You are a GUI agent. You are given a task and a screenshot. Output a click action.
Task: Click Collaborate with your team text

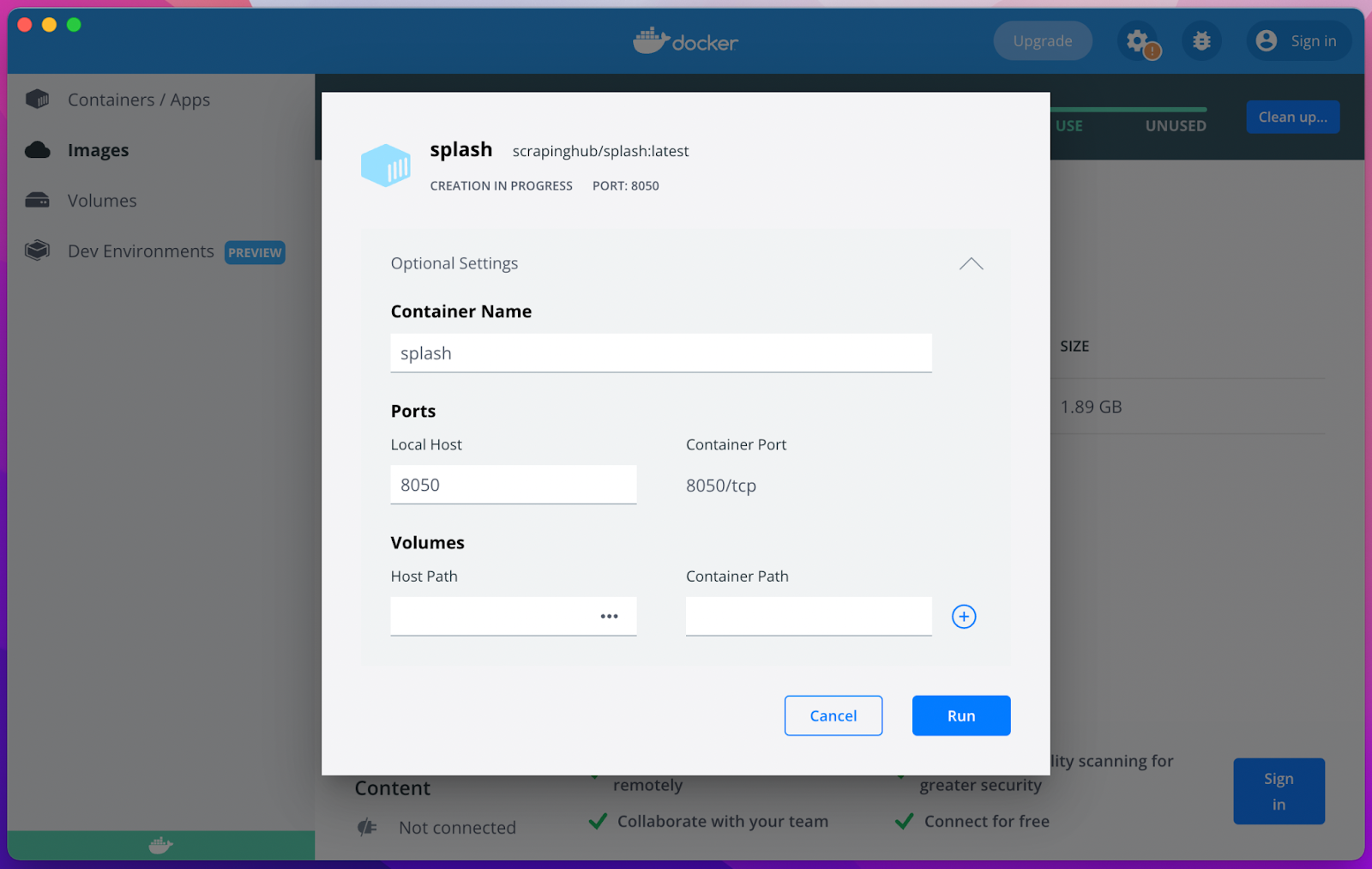coord(723,822)
